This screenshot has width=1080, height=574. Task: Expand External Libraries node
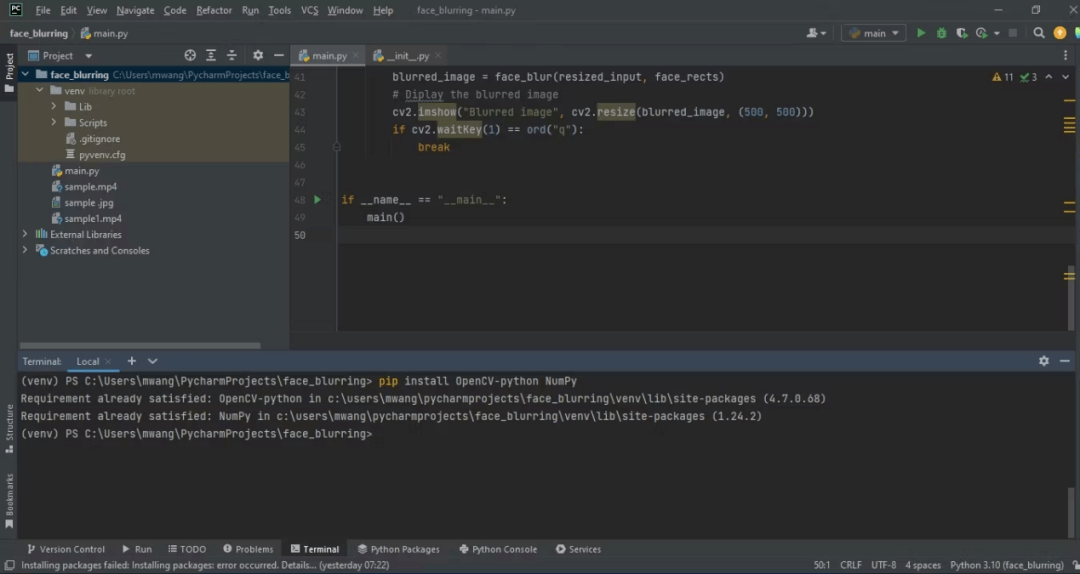point(25,234)
